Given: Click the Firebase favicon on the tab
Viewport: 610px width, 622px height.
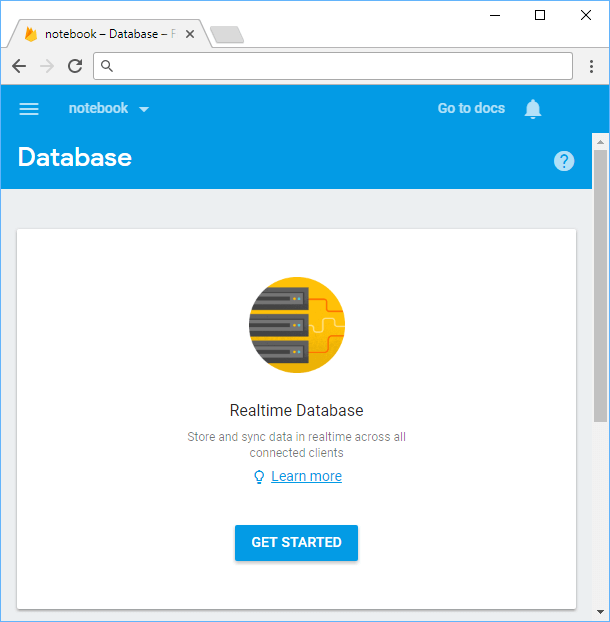Looking at the screenshot, I should tap(31, 34).
